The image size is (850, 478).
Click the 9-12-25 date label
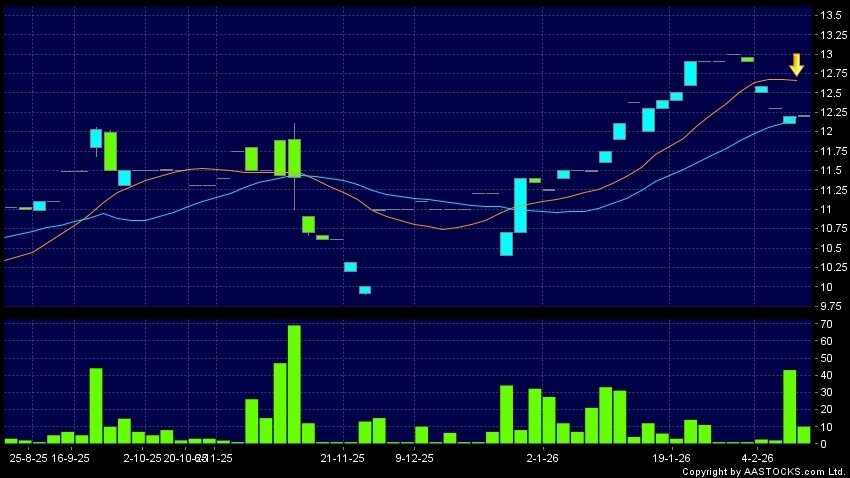coord(414,457)
